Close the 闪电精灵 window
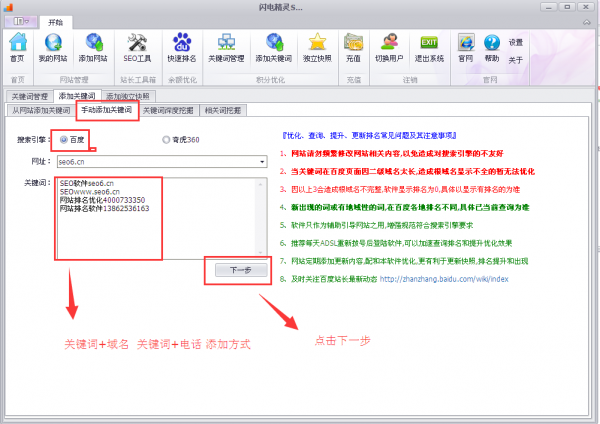 tap(585, 7)
